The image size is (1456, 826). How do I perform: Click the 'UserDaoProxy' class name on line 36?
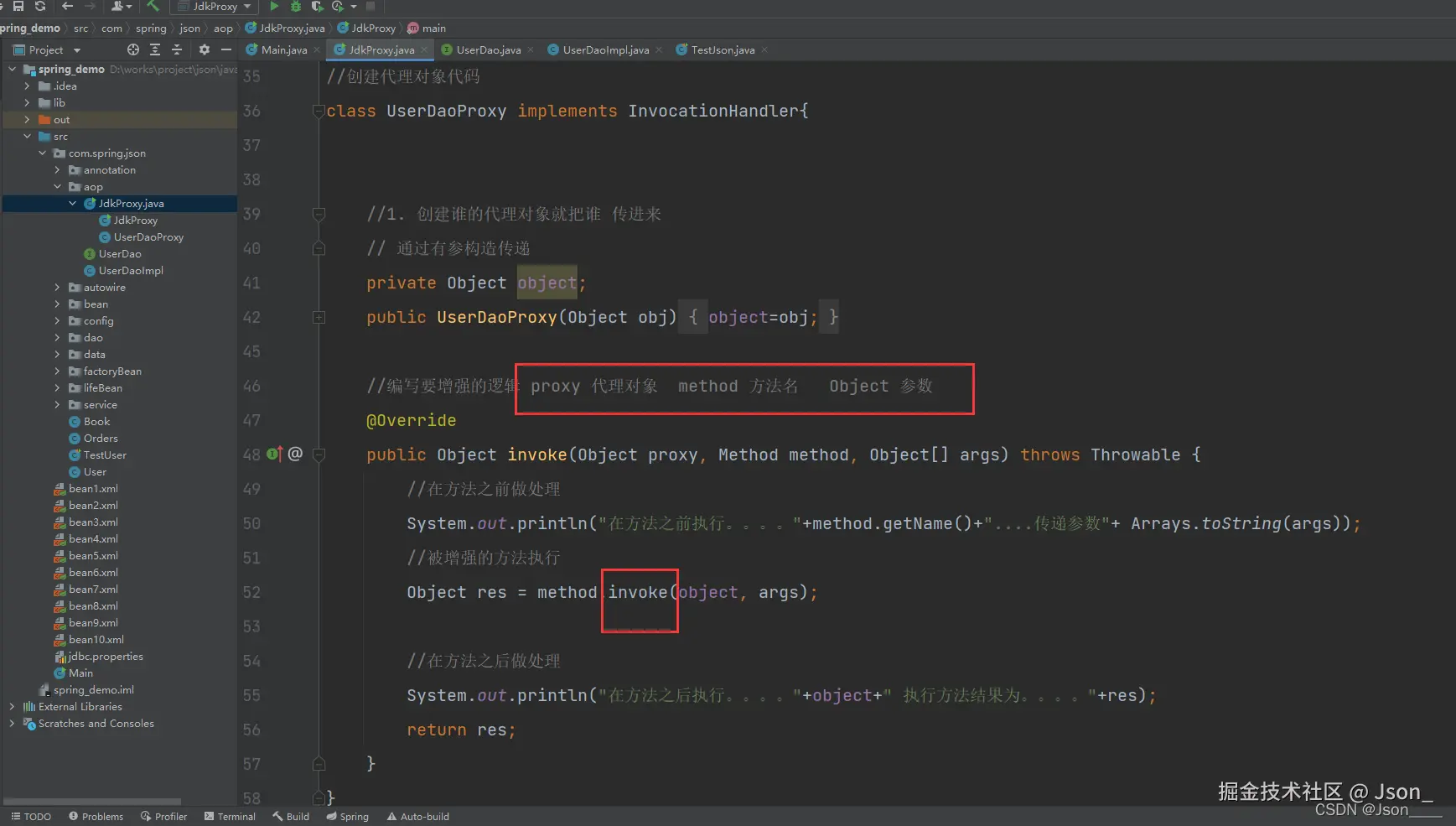click(x=447, y=111)
